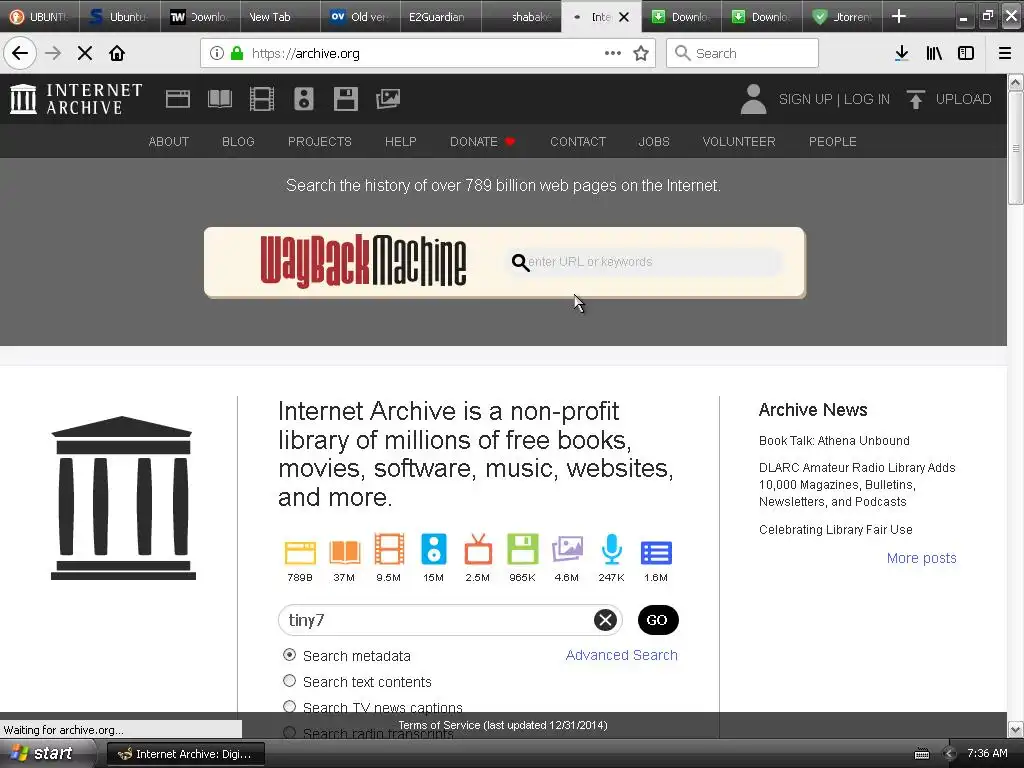1024x768 pixels.
Task: Open the Software floppy icon in header
Action: [x=345, y=99]
